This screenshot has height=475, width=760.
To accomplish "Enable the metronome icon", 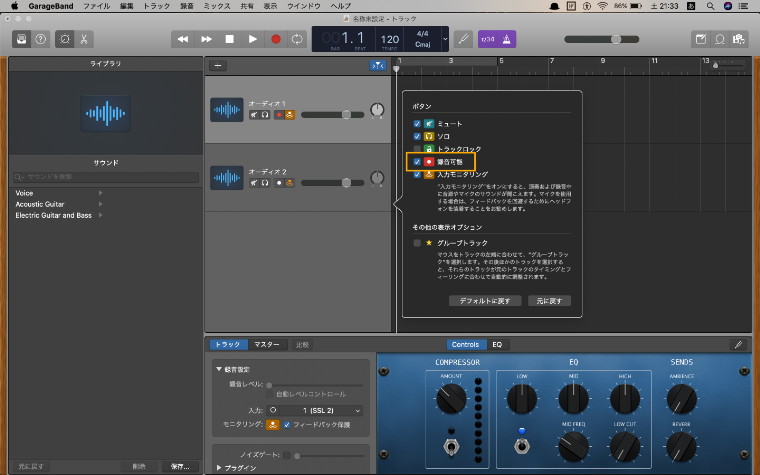I will 507,39.
